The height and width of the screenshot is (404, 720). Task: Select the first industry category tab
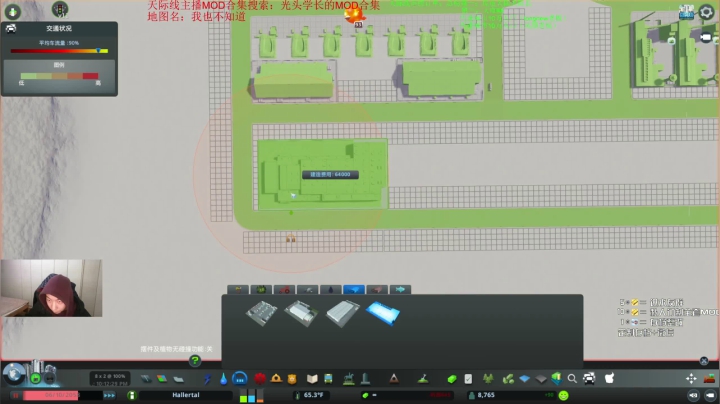pos(238,290)
